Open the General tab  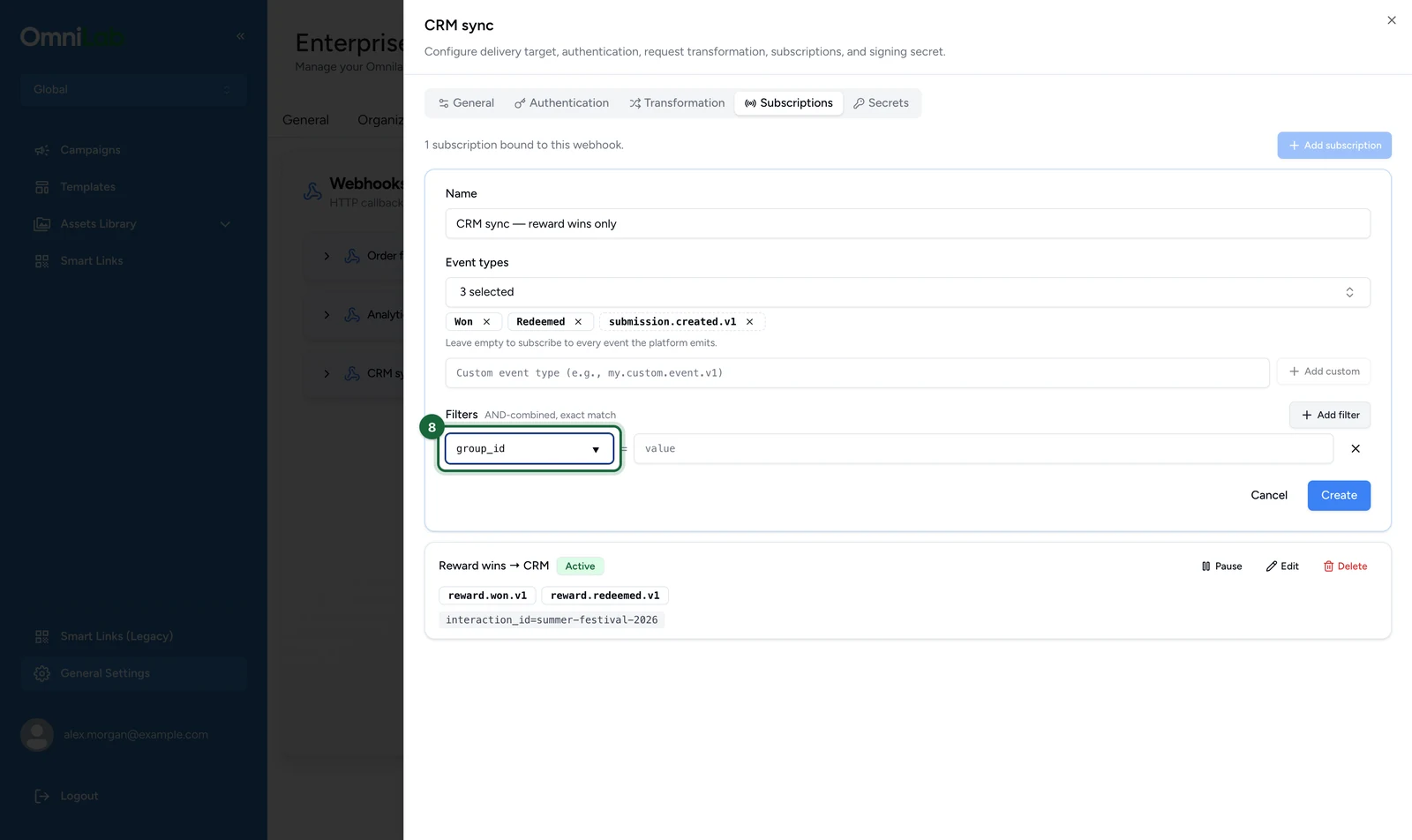[466, 103]
